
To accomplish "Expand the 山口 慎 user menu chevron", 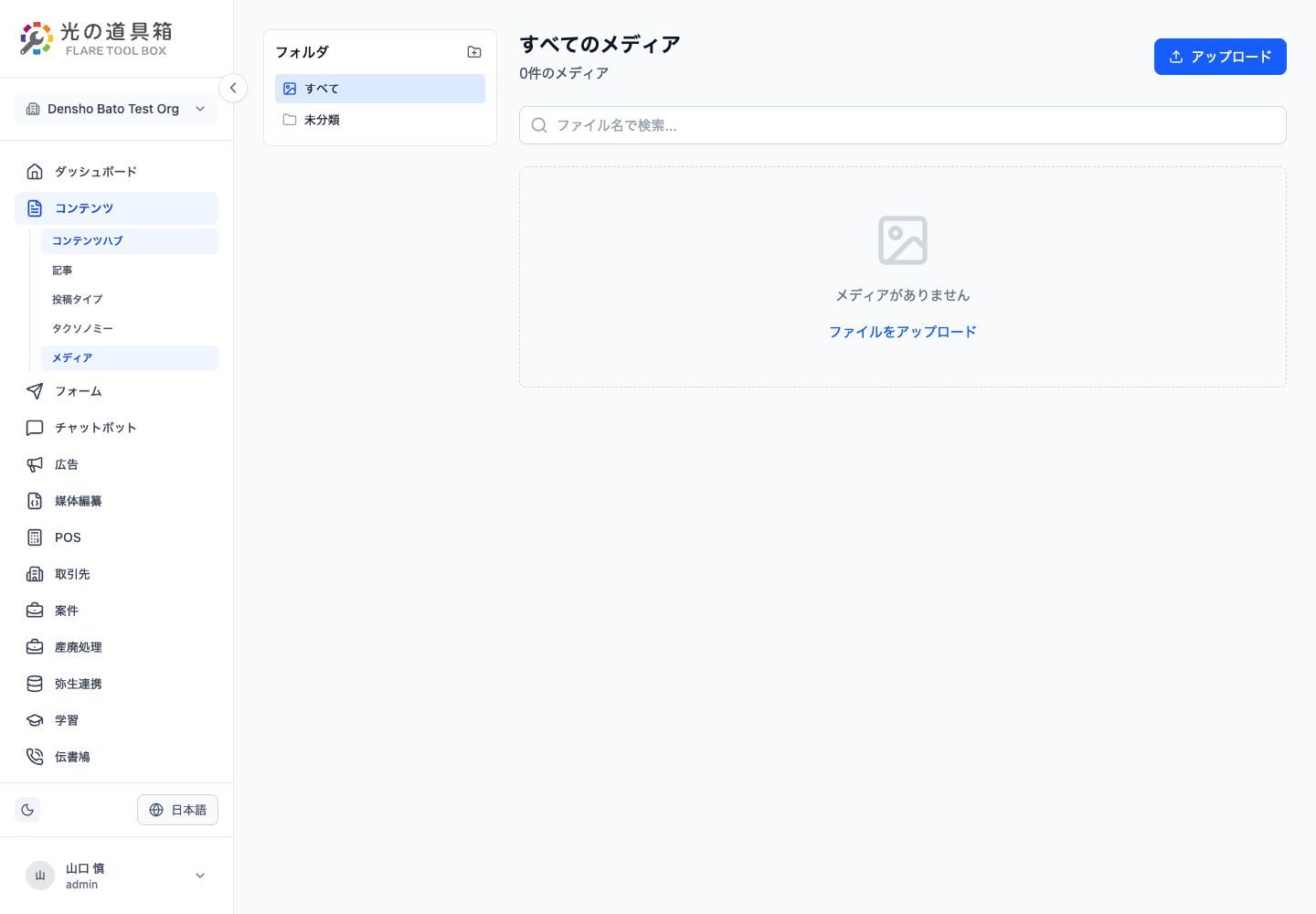I will tap(200, 876).
